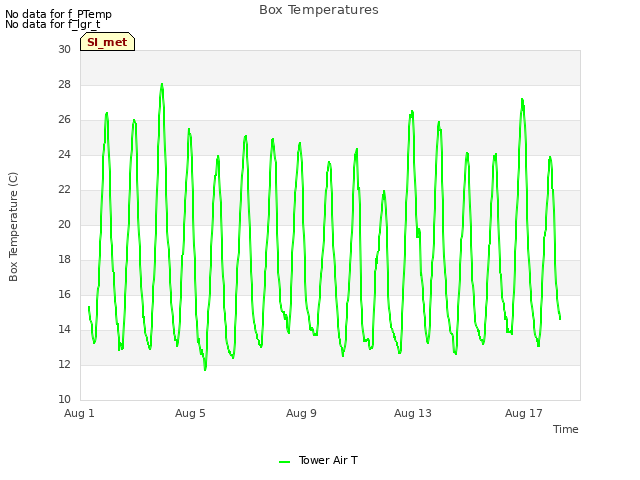Click the Time axis label
This screenshot has height=480, width=640.
tap(565, 429)
